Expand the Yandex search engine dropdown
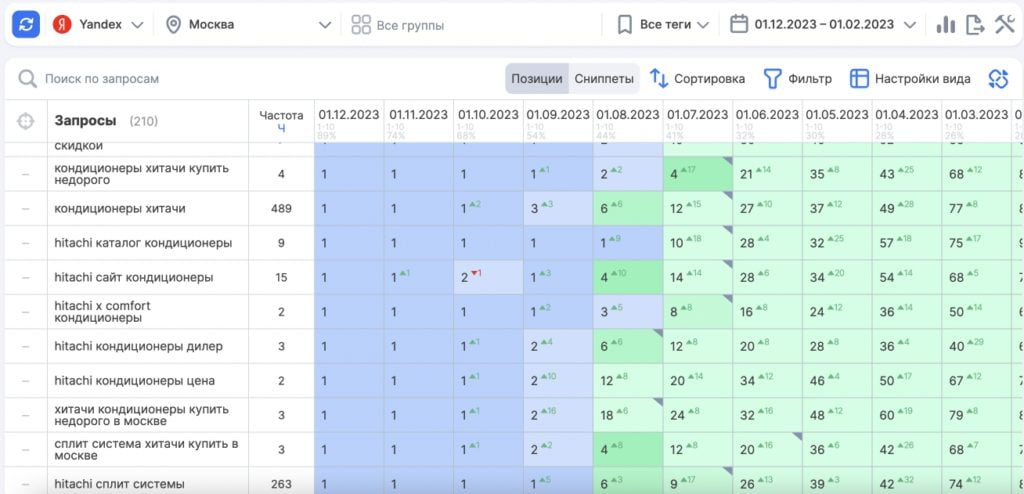 [x=98, y=24]
